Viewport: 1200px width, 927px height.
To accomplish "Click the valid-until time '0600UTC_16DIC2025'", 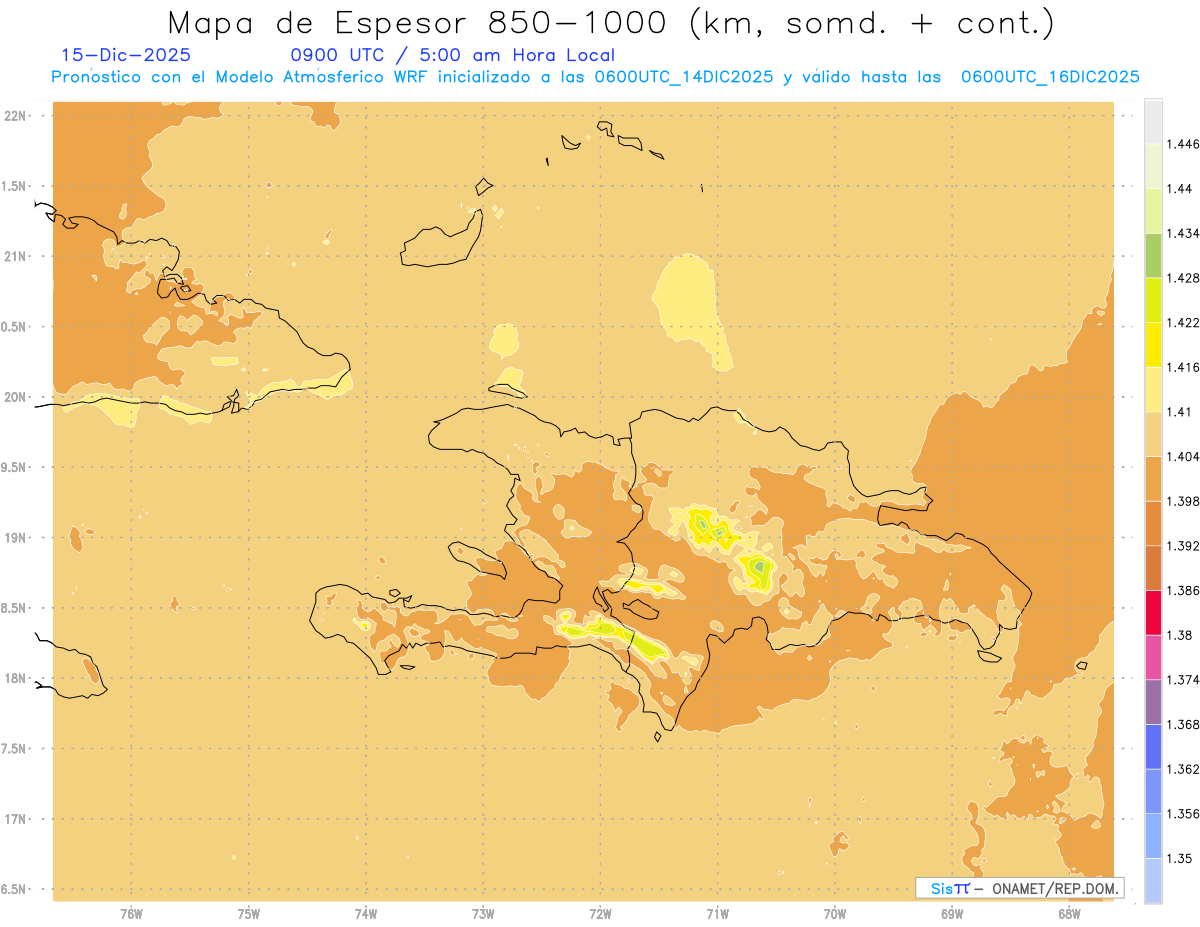I will (x=1050, y=77).
